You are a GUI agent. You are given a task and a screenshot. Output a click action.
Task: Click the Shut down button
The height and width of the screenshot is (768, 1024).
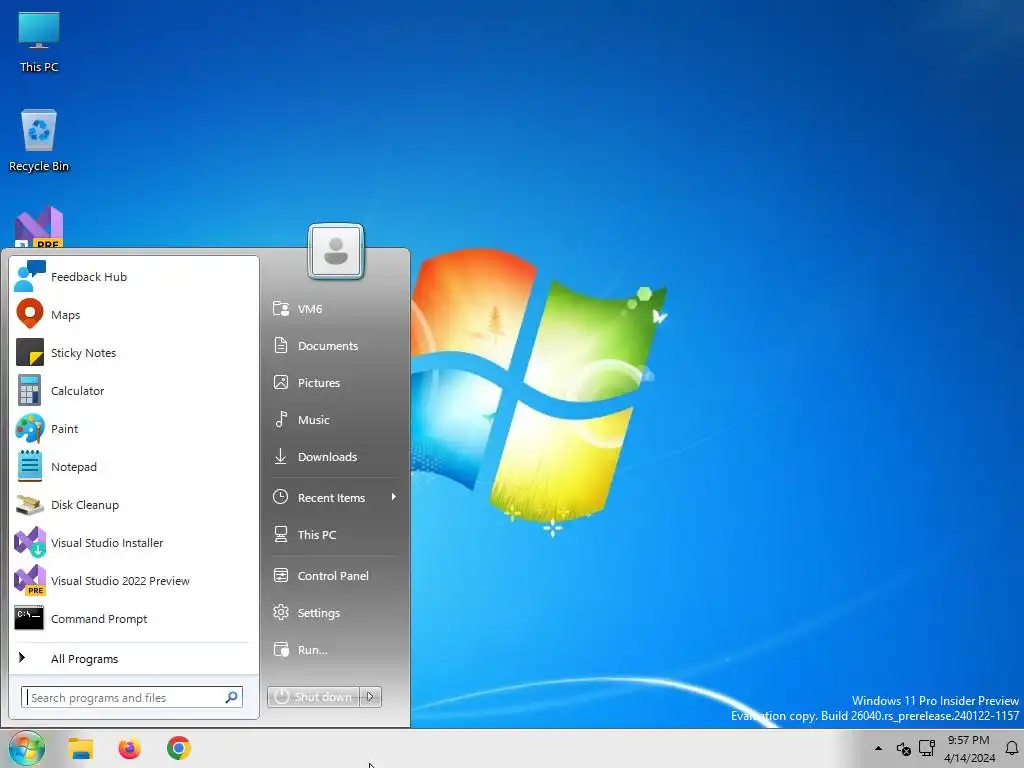coord(313,697)
